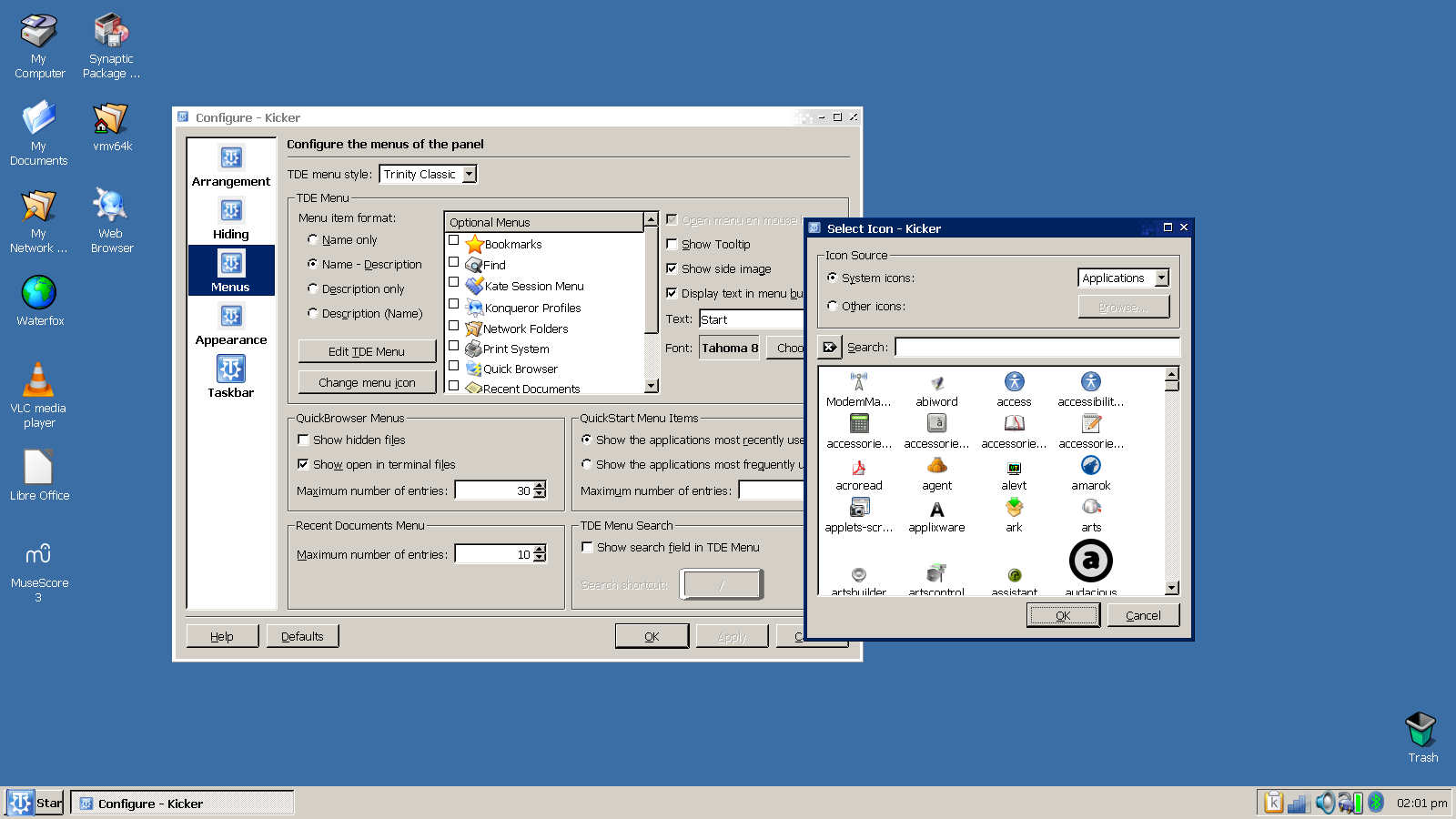Open VLC media player from the desktop
The height and width of the screenshot is (819, 1456).
38,393
